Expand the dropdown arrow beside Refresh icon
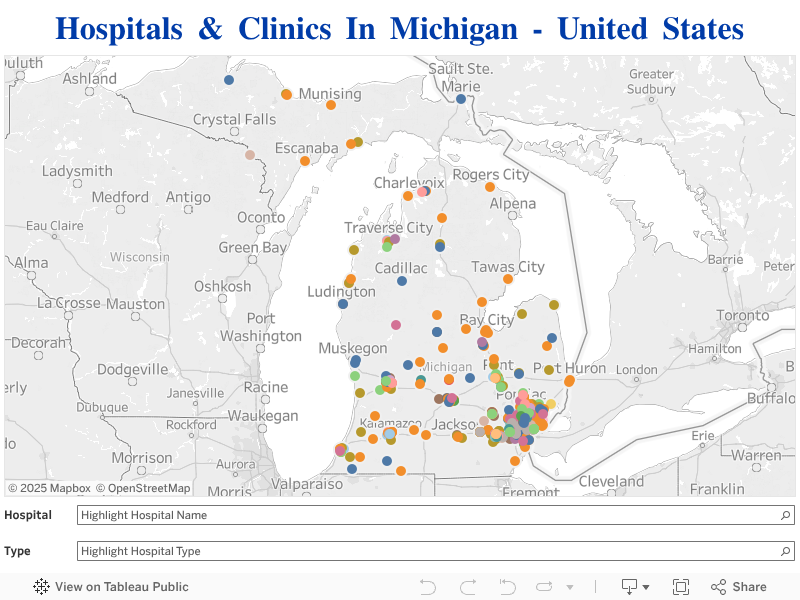 570,587
